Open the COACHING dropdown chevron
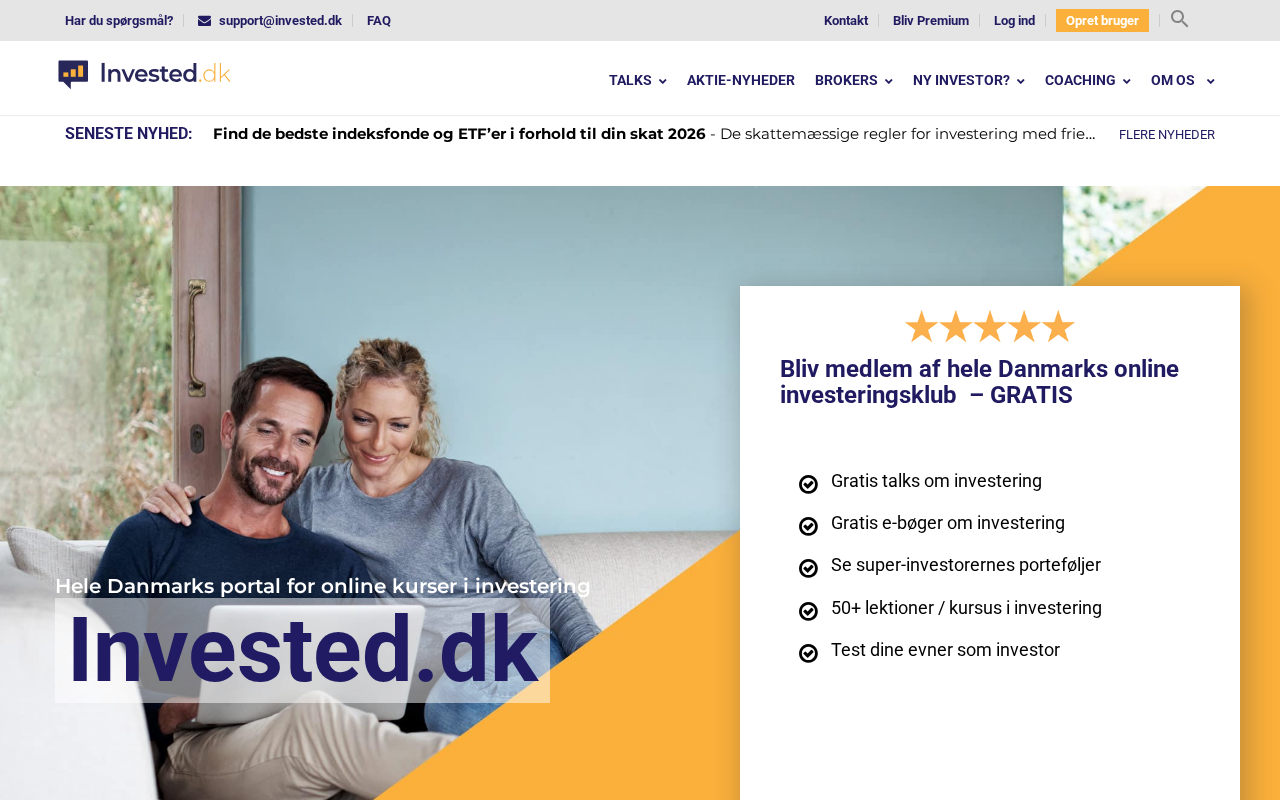The height and width of the screenshot is (800, 1280). click(1127, 82)
